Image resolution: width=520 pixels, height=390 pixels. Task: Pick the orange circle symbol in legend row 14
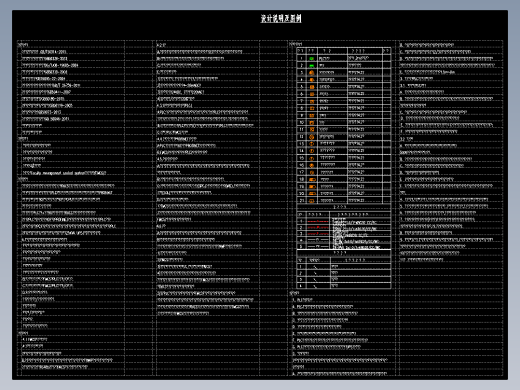pos(312,151)
